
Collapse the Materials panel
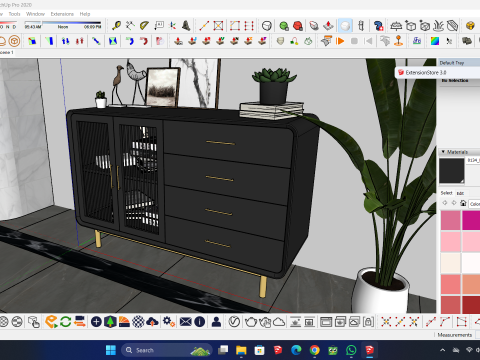point(443,152)
